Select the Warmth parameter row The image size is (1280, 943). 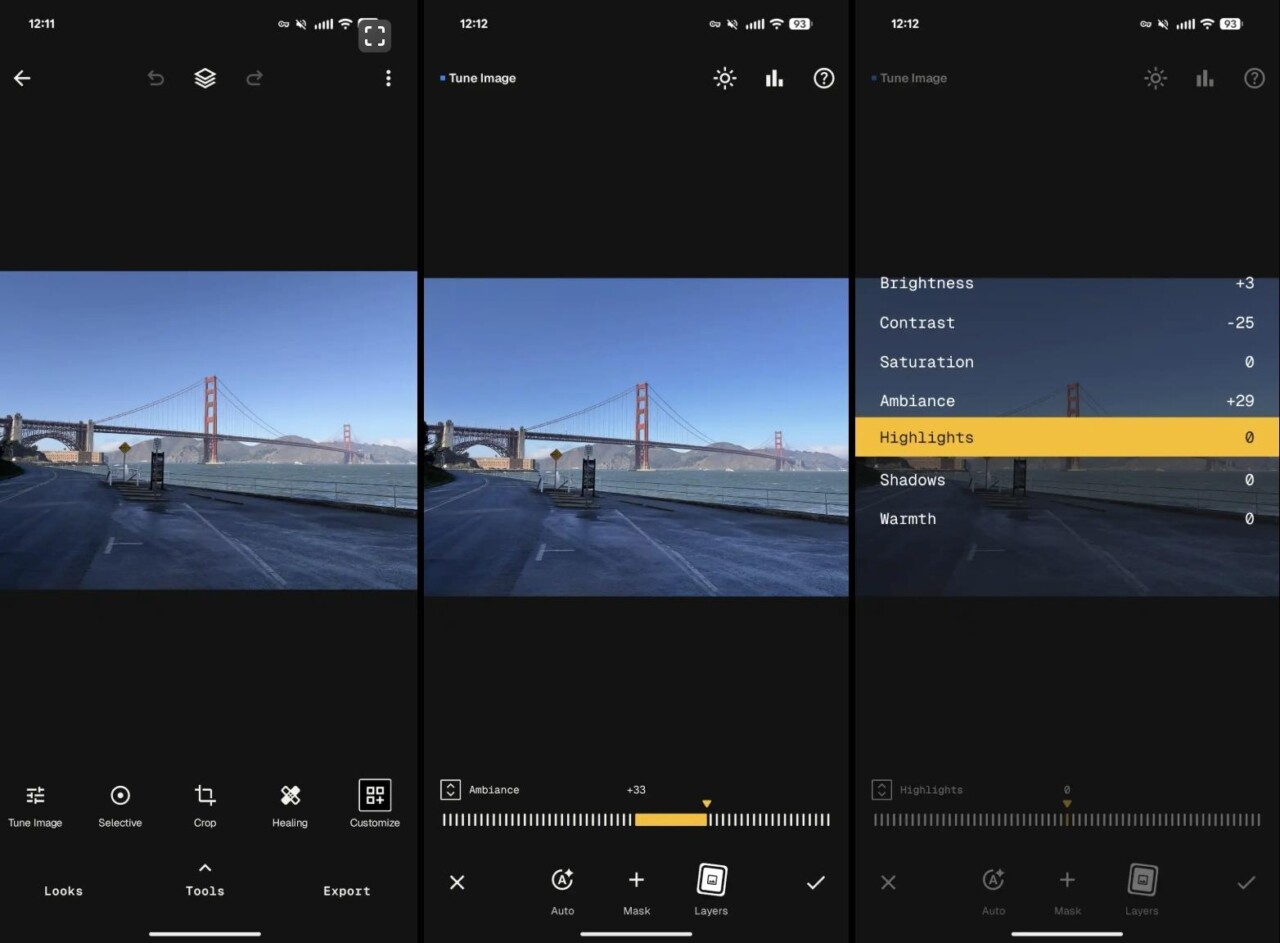coord(1067,519)
